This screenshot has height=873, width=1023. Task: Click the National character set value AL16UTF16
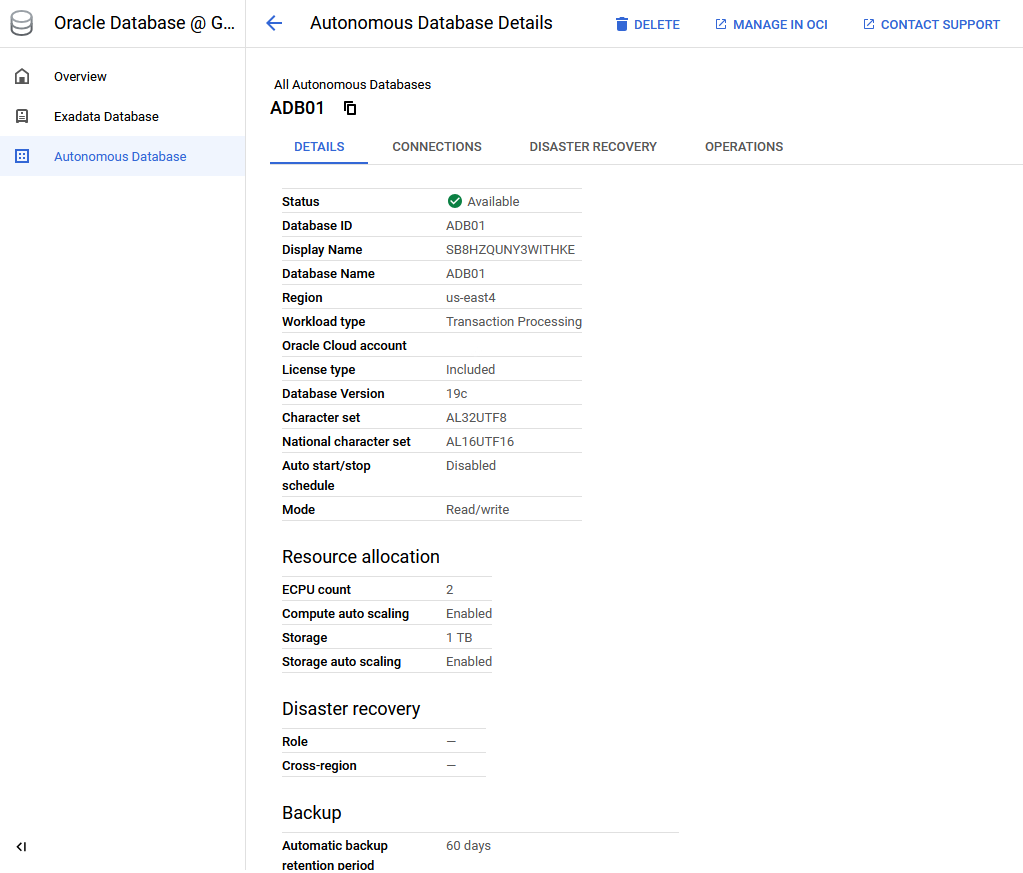point(480,442)
